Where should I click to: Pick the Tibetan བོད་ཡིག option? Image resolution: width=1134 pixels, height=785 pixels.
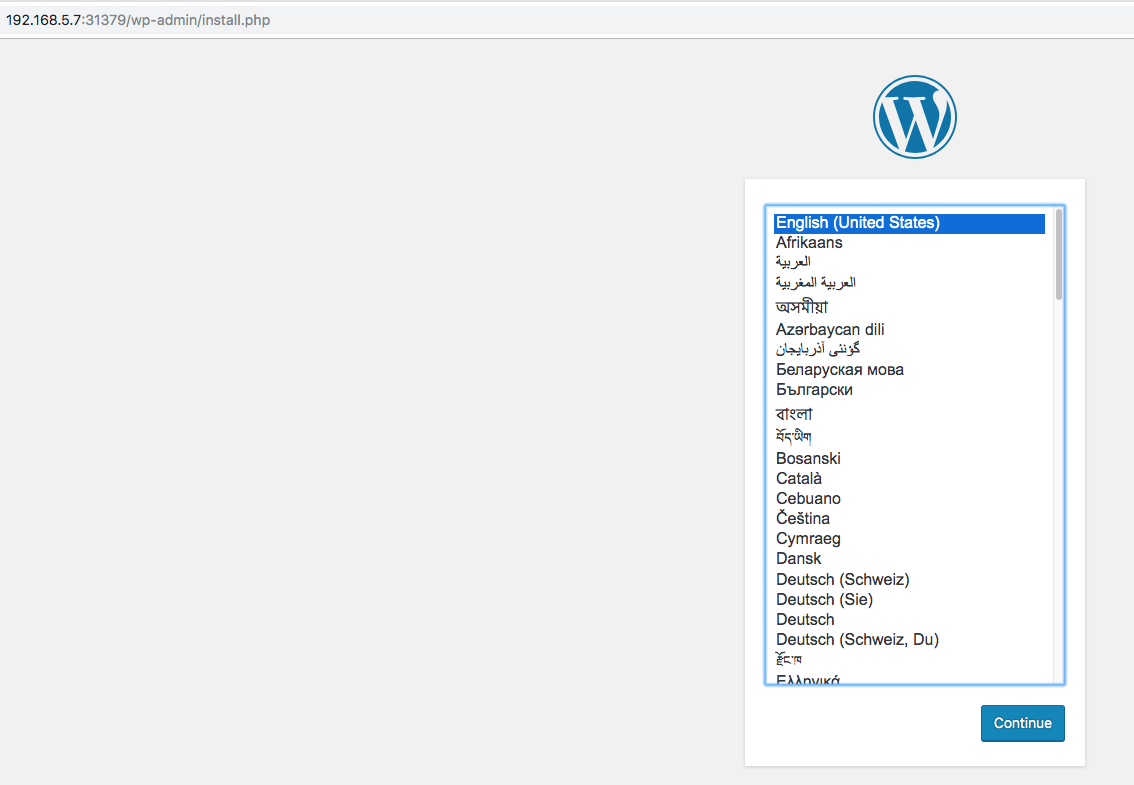(x=909, y=436)
